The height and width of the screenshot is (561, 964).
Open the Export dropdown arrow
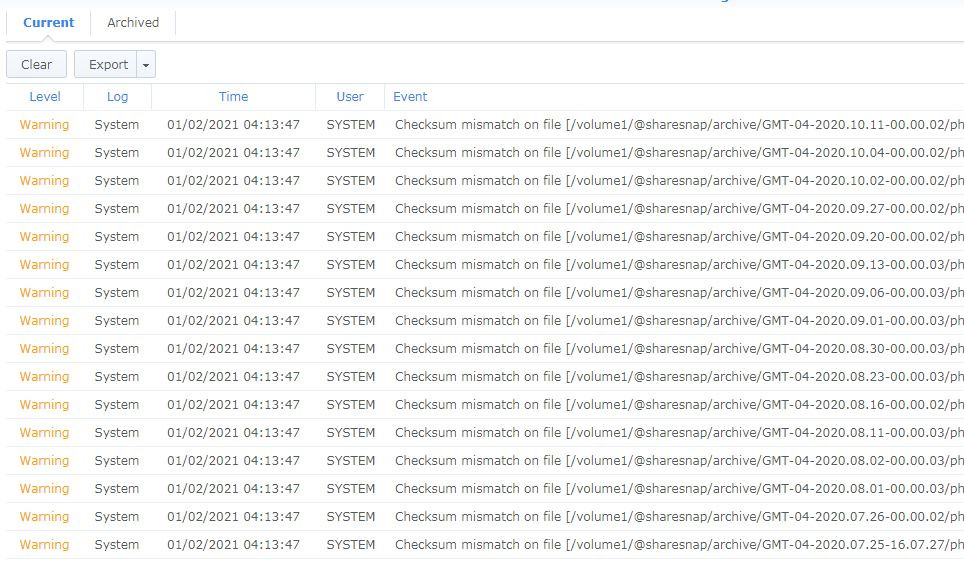click(x=146, y=65)
